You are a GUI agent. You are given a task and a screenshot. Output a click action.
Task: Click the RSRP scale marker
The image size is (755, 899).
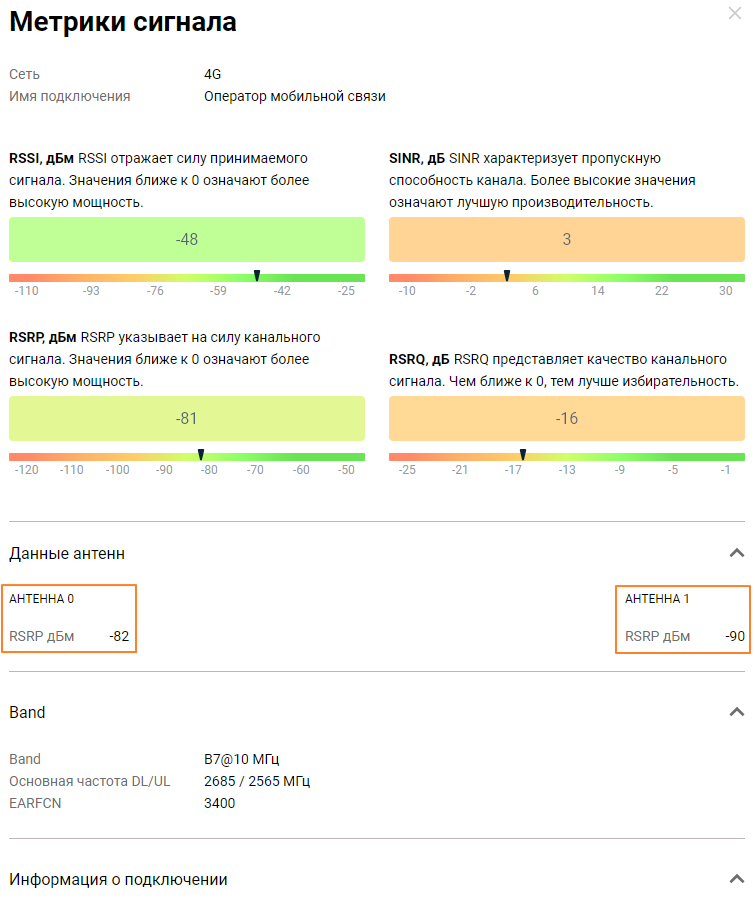click(201, 455)
